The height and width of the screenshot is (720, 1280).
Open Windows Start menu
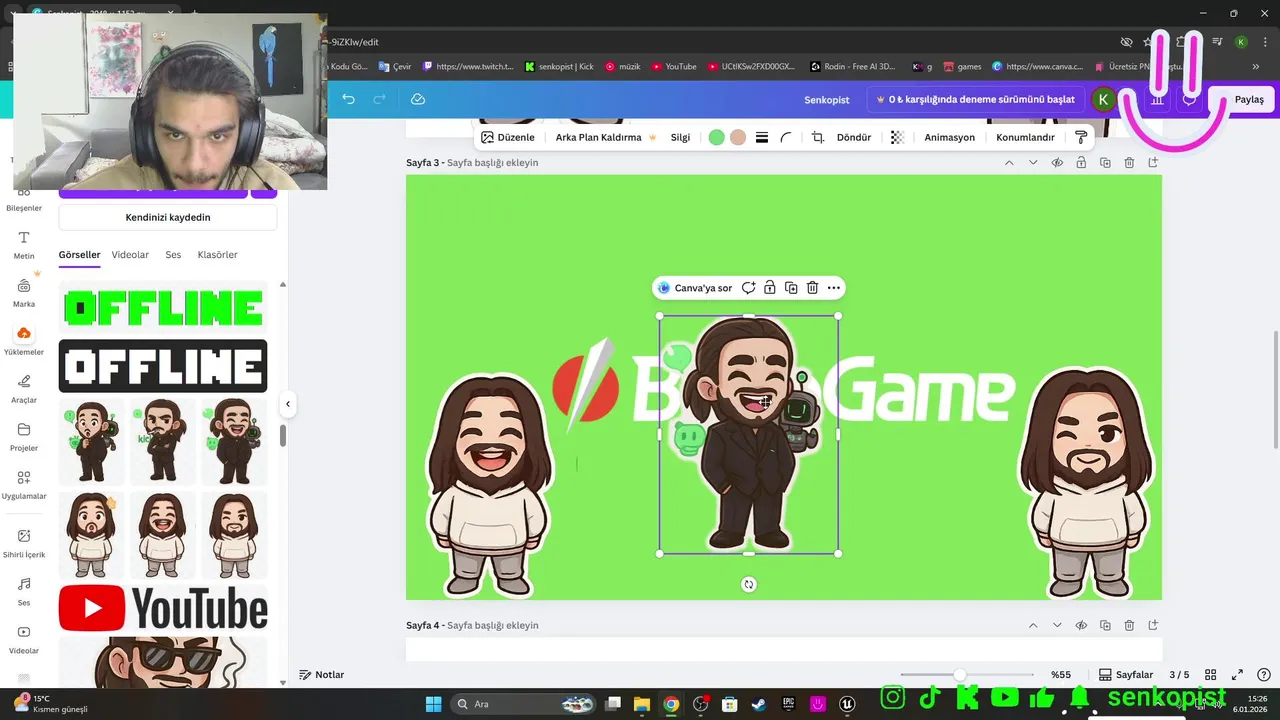click(433, 704)
